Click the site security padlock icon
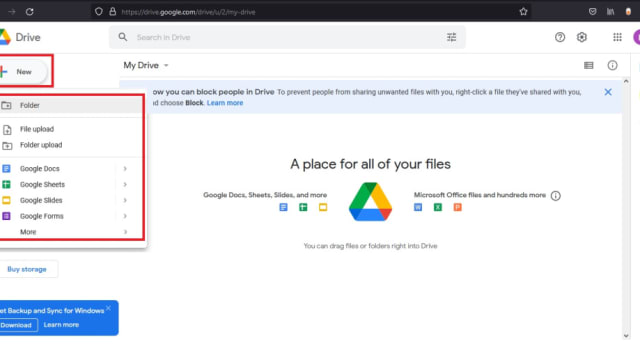The height and width of the screenshot is (360, 640). [113, 11]
